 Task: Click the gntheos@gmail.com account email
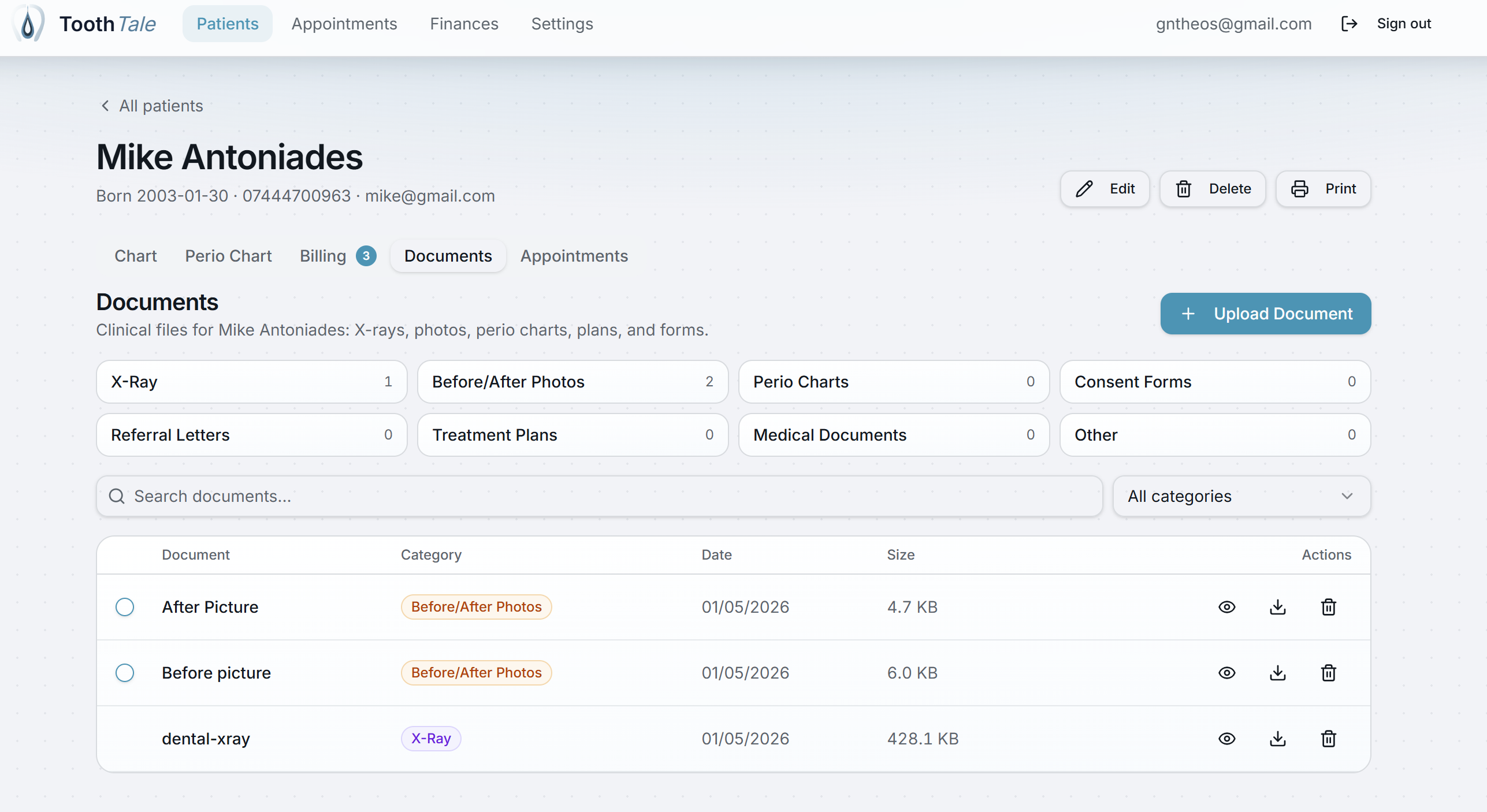pos(1233,24)
